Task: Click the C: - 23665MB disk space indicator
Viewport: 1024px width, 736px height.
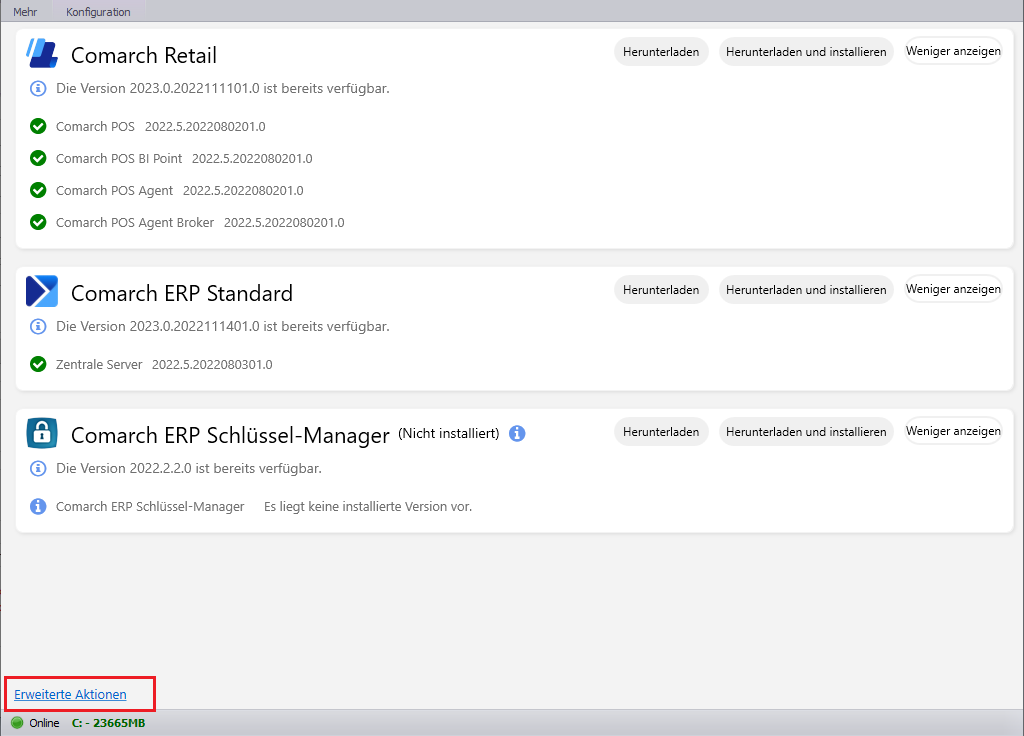Action: [108, 723]
